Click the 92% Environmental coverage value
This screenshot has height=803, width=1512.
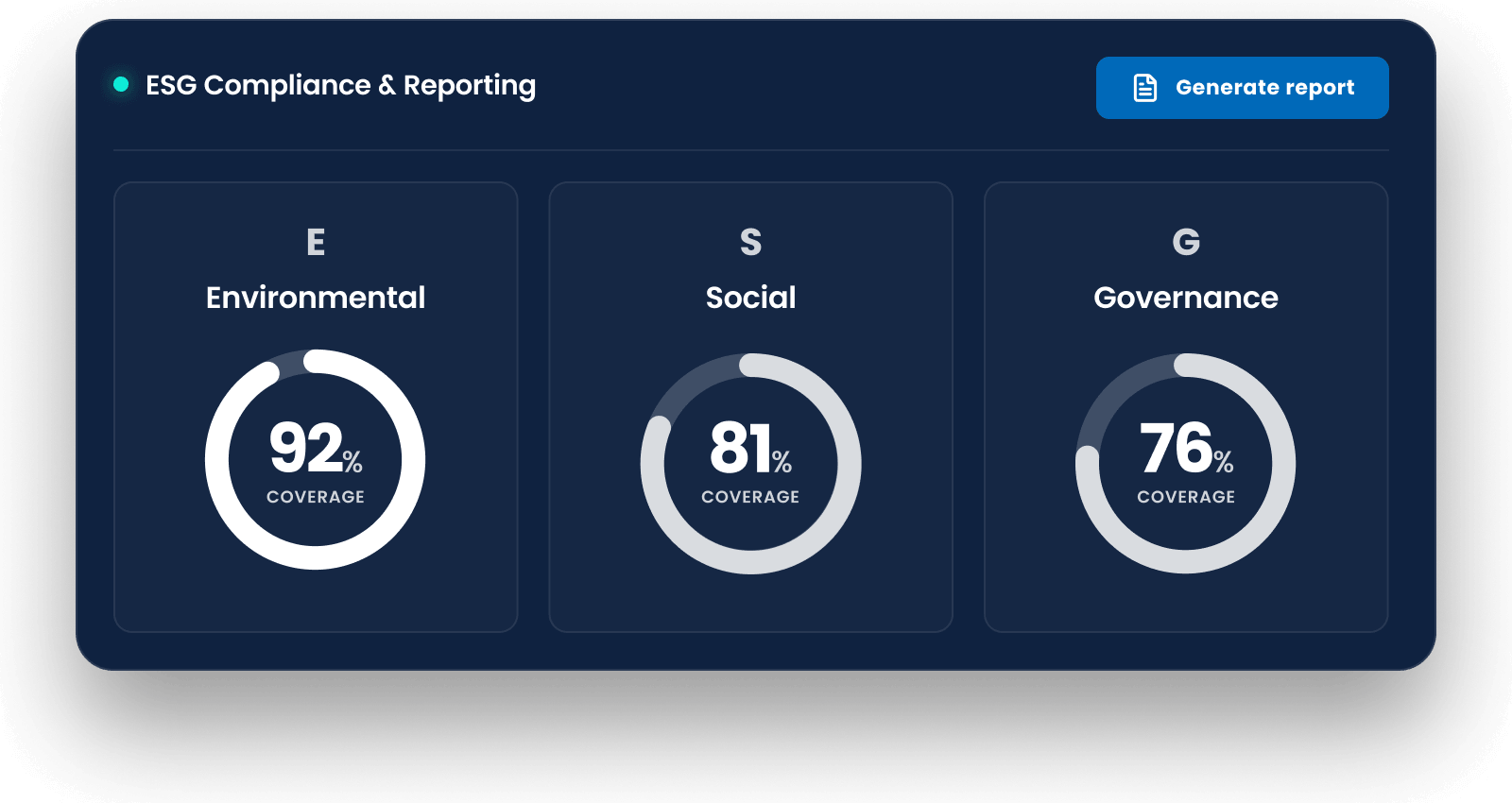click(x=316, y=448)
